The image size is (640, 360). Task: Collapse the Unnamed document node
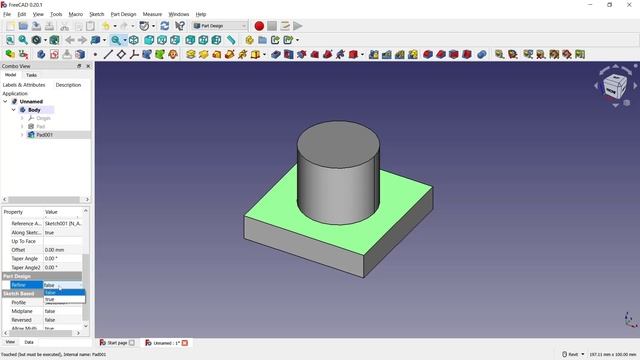click(5, 101)
